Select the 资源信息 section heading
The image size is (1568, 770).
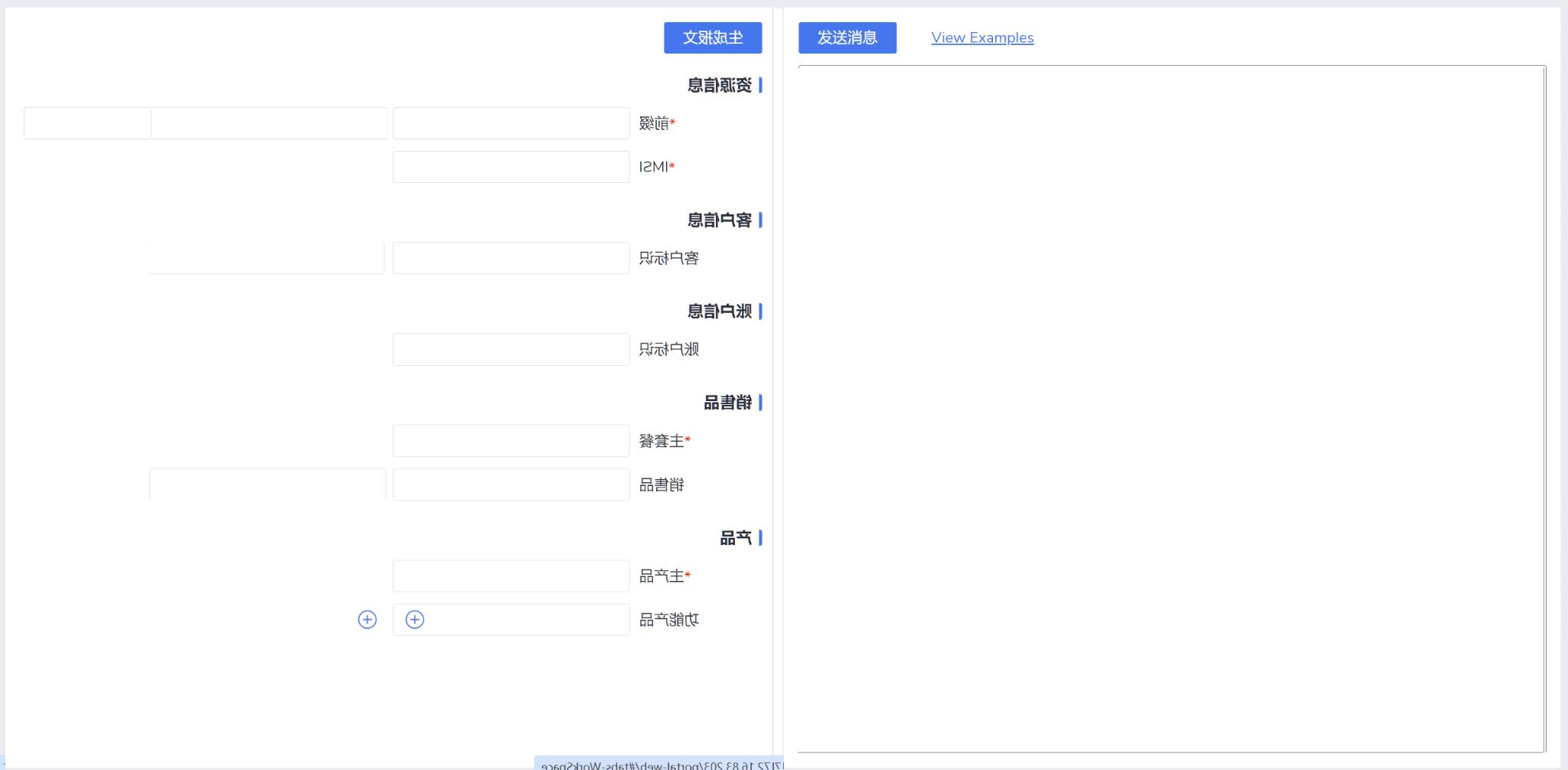click(x=720, y=85)
